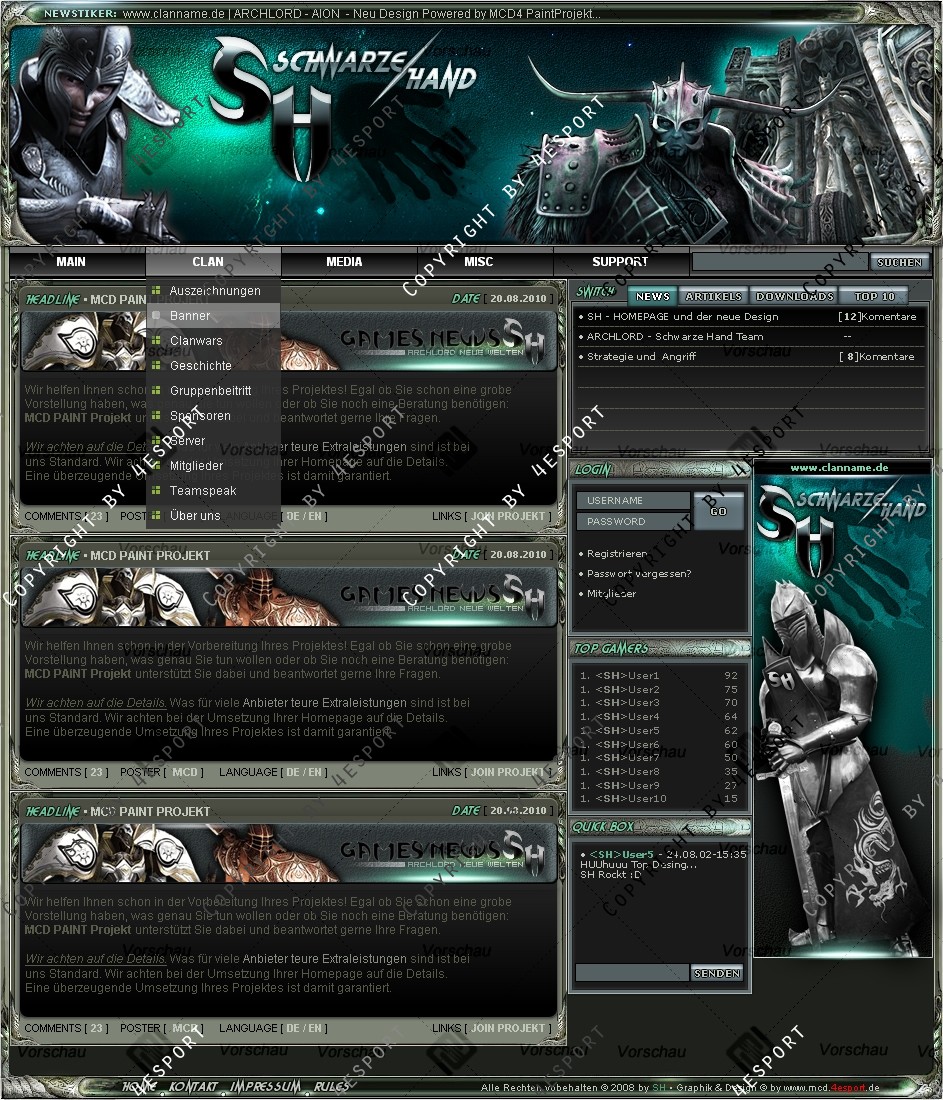Click green bullet icon beside Auszeichnungen
This screenshot has width=943, height=1100.
(156, 291)
